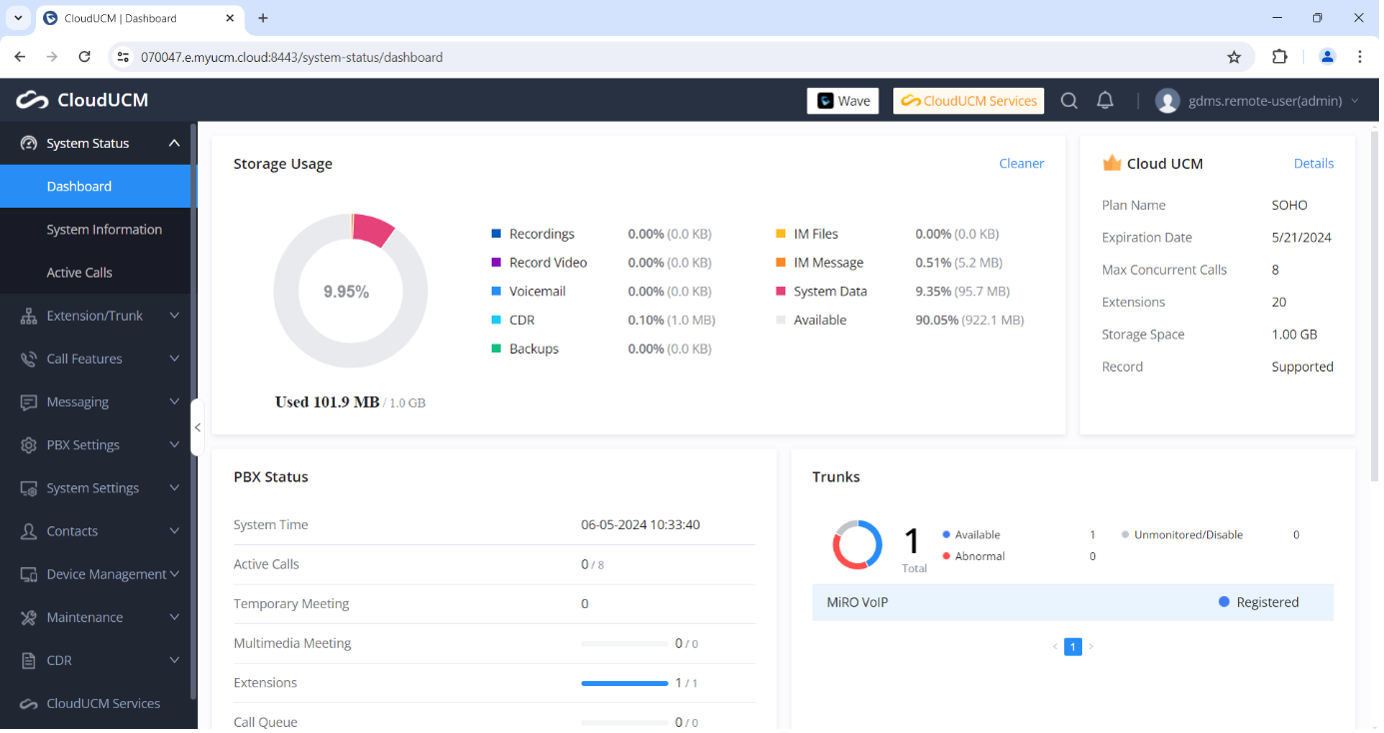Open the Cleaner link in Storage Usage
This screenshot has width=1384, height=733.
pos(1021,164)
